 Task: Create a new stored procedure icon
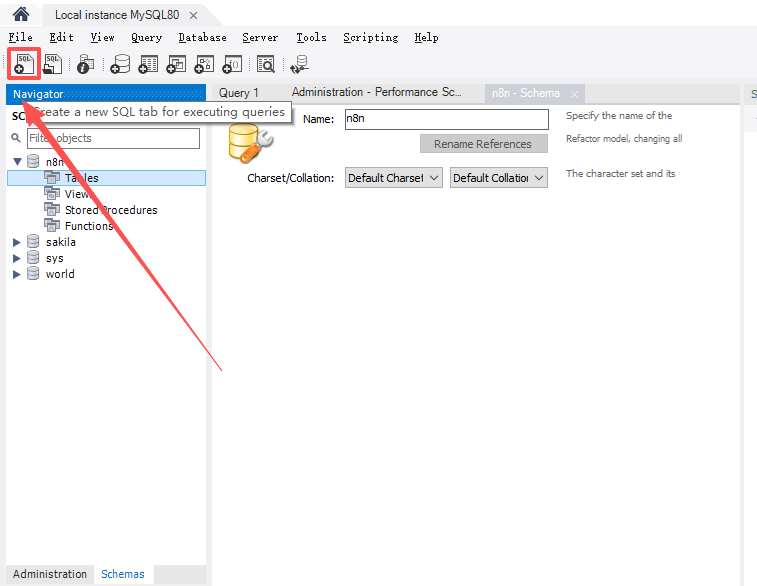204,64
